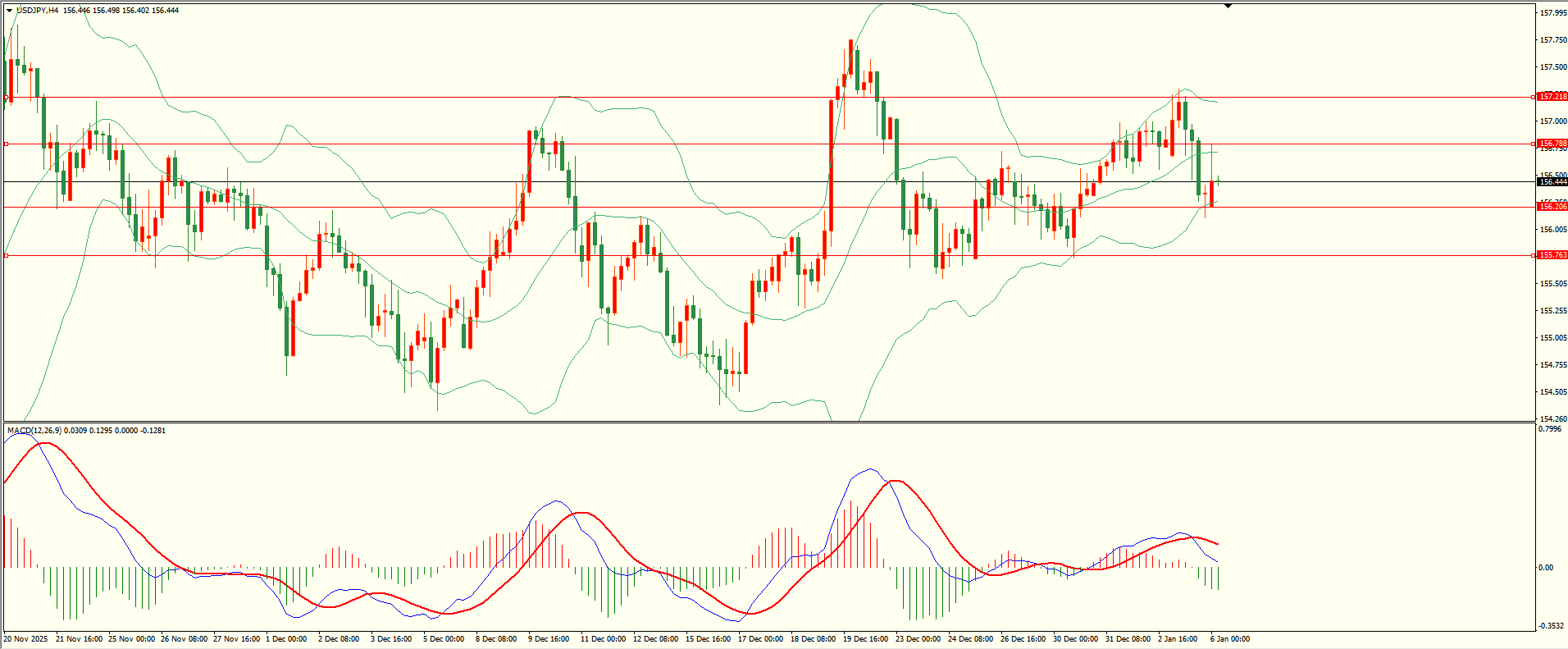
Task: Click the 9 Dec 16:00 time axis label
Action: pos(549,639)
